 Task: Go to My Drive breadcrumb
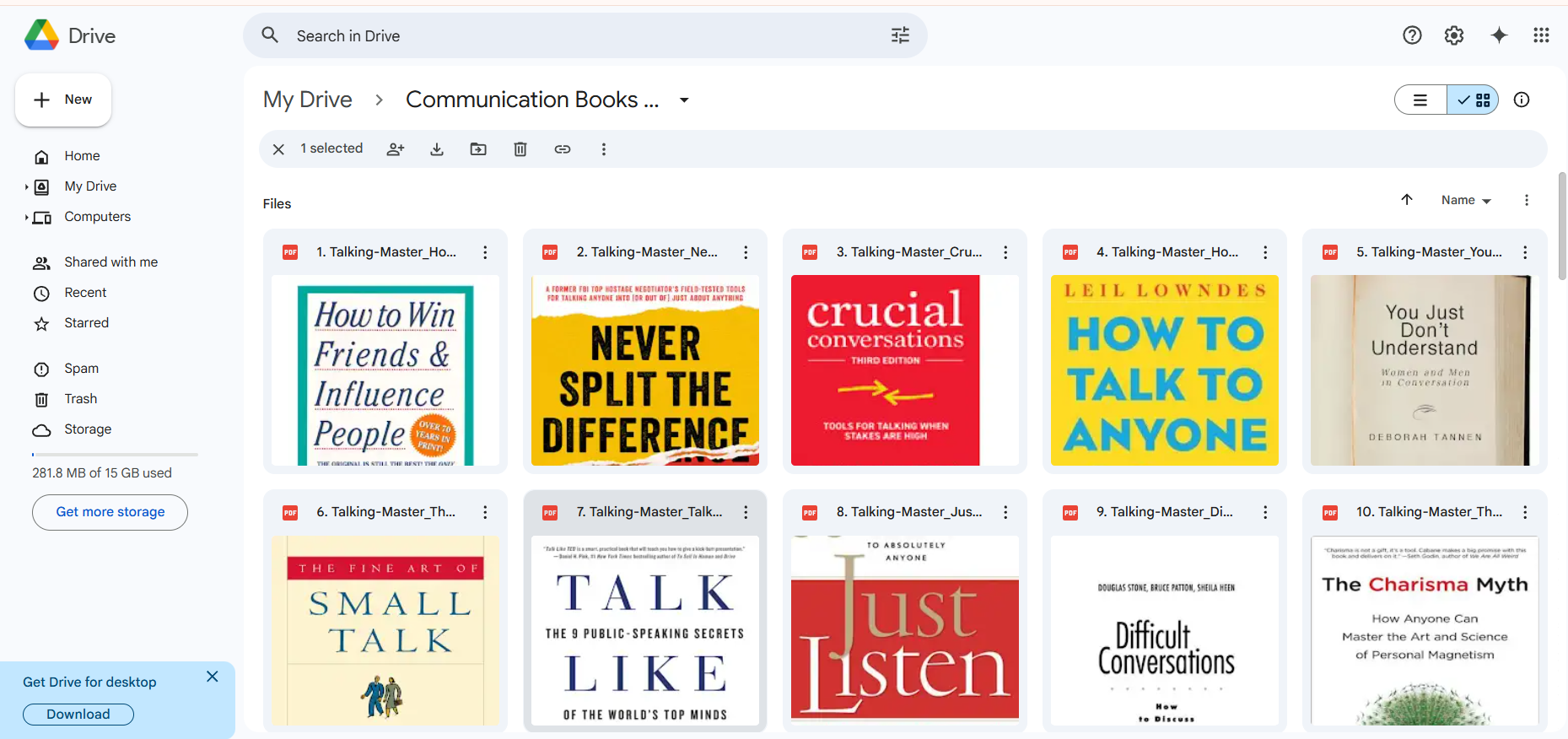308,100
